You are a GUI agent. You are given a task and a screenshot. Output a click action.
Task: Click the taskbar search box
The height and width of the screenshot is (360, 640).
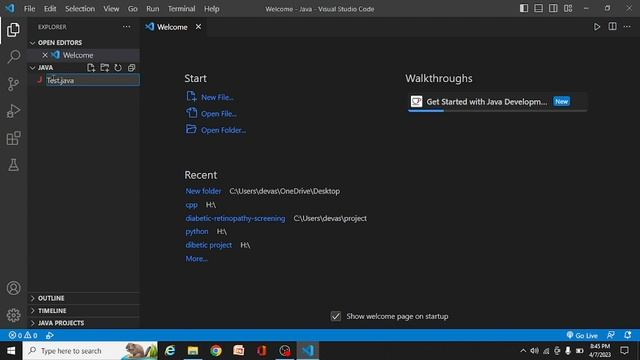(90, 351)
